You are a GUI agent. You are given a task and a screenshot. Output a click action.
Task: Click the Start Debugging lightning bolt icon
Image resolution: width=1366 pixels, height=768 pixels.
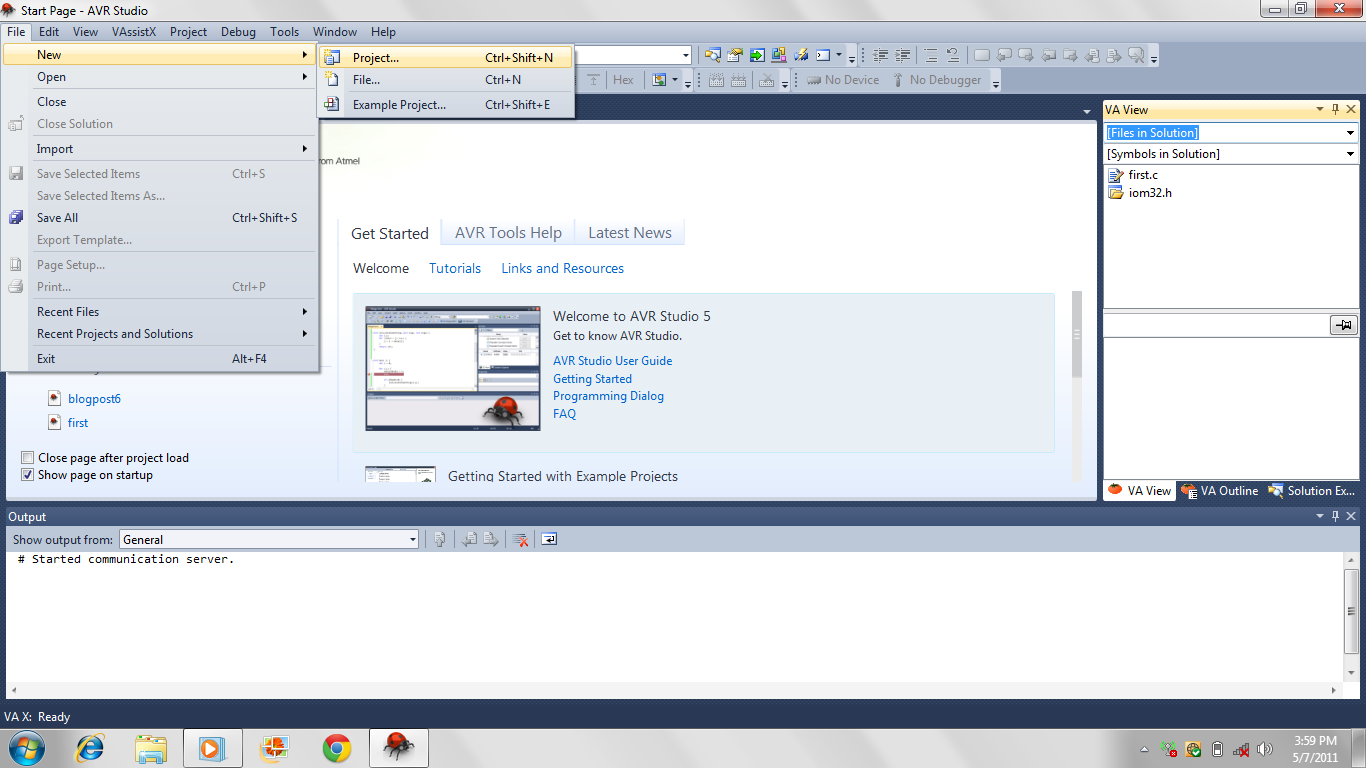coord(803,54)
